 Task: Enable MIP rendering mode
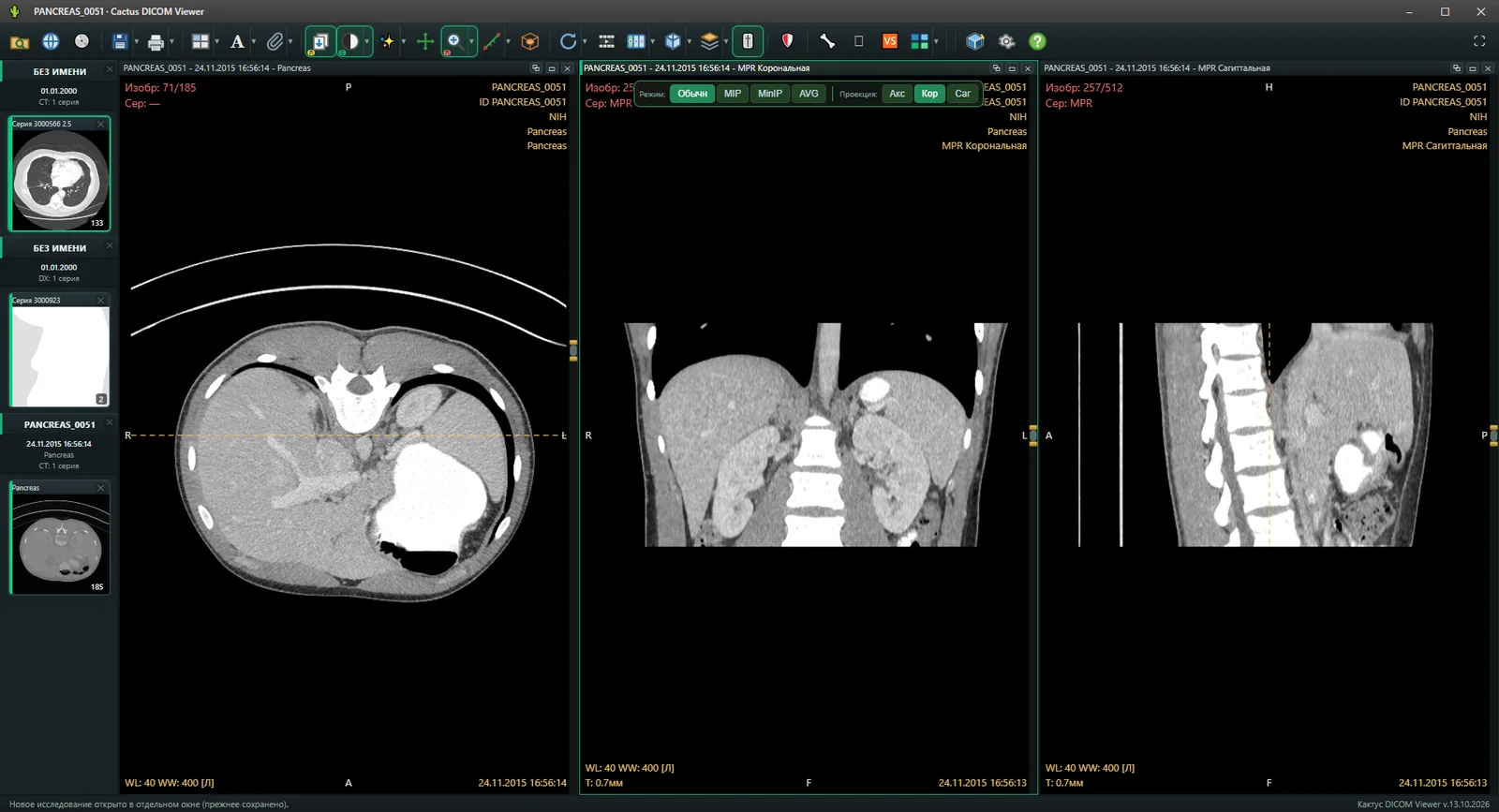click(x=733, y=94)
